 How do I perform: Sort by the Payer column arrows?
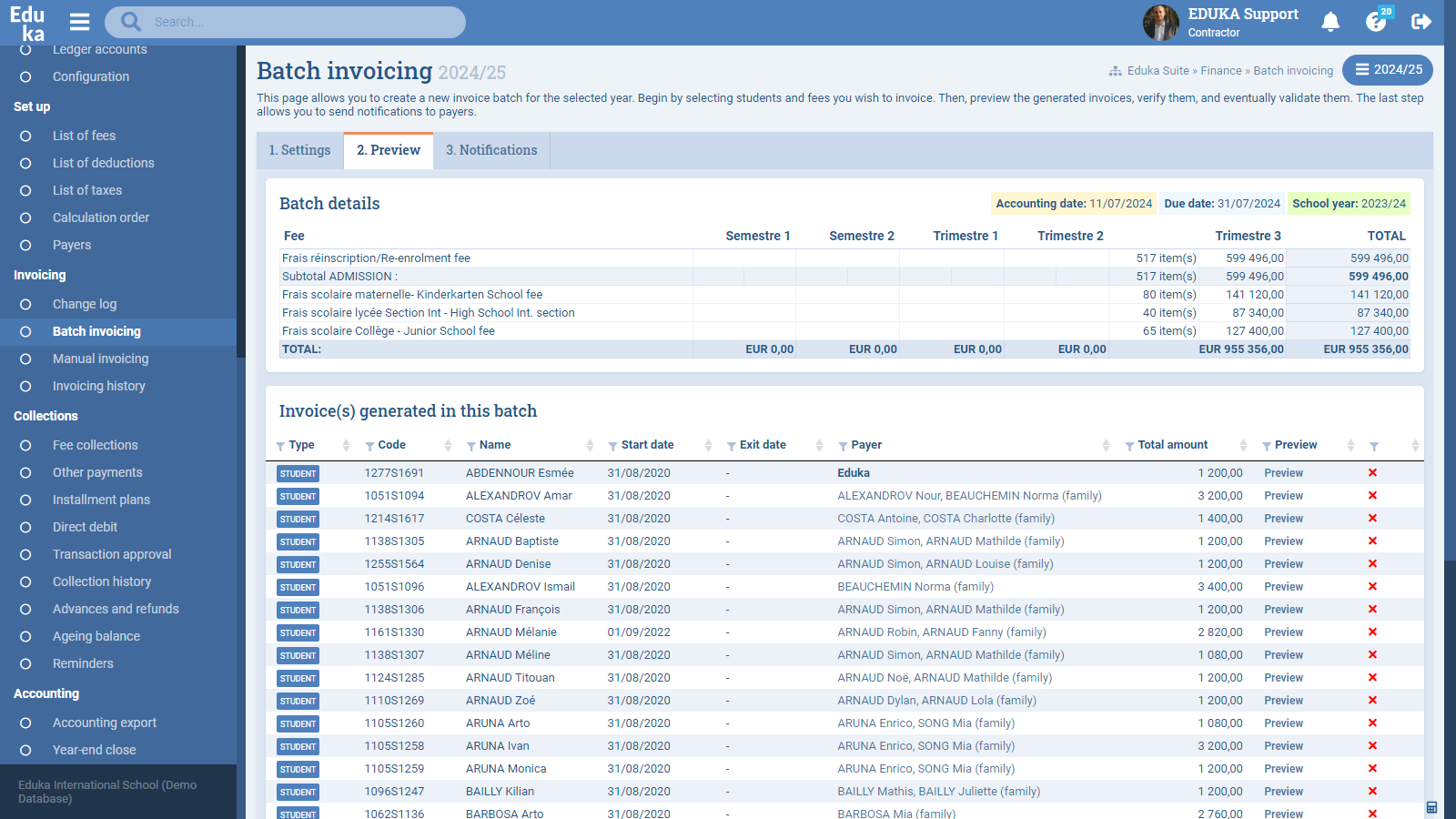[x=1106, y=445]
